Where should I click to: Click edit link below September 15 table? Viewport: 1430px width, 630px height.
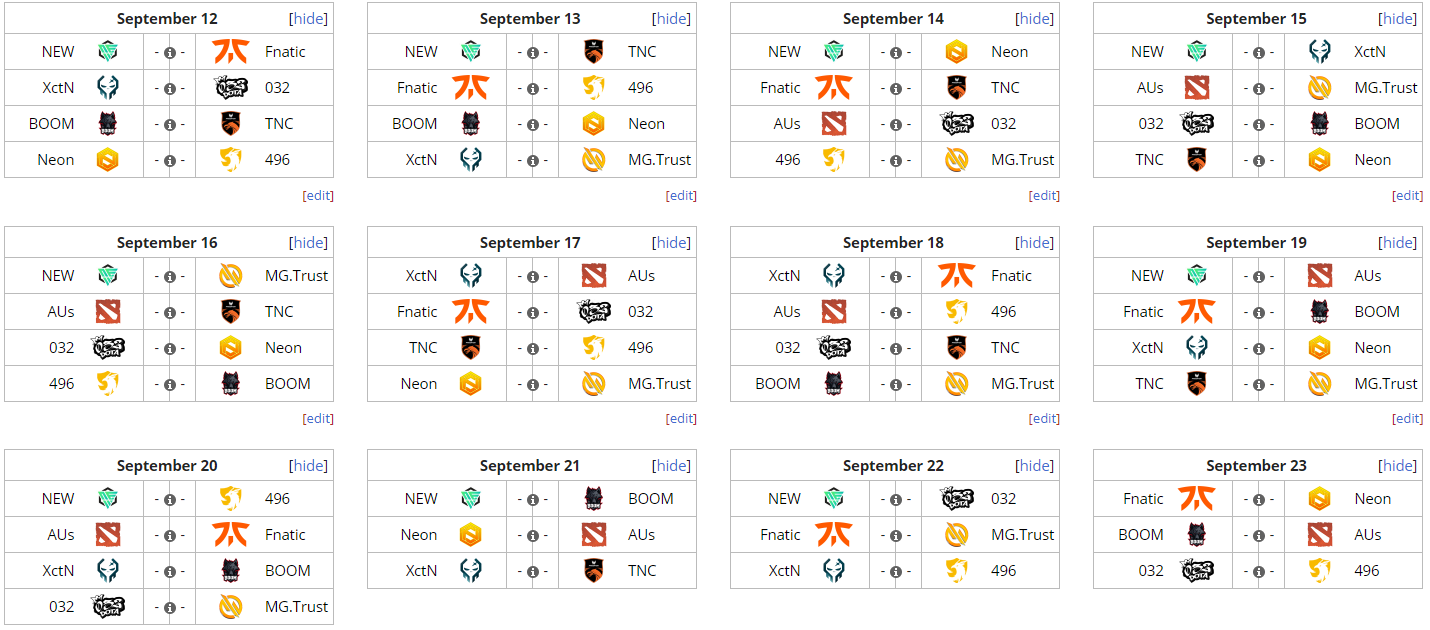[x=1408, y=196]
